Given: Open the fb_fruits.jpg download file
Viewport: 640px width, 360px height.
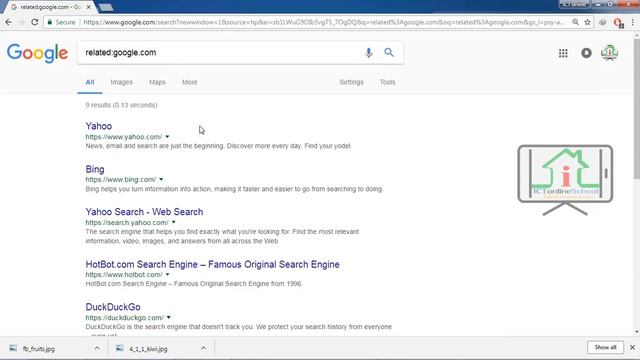Looking at the screenshot, I should tap(39, 349).
